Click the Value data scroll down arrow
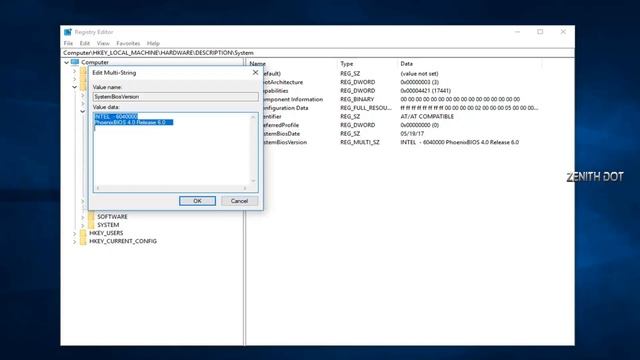 pyautogui.click(x=253, y=181)
